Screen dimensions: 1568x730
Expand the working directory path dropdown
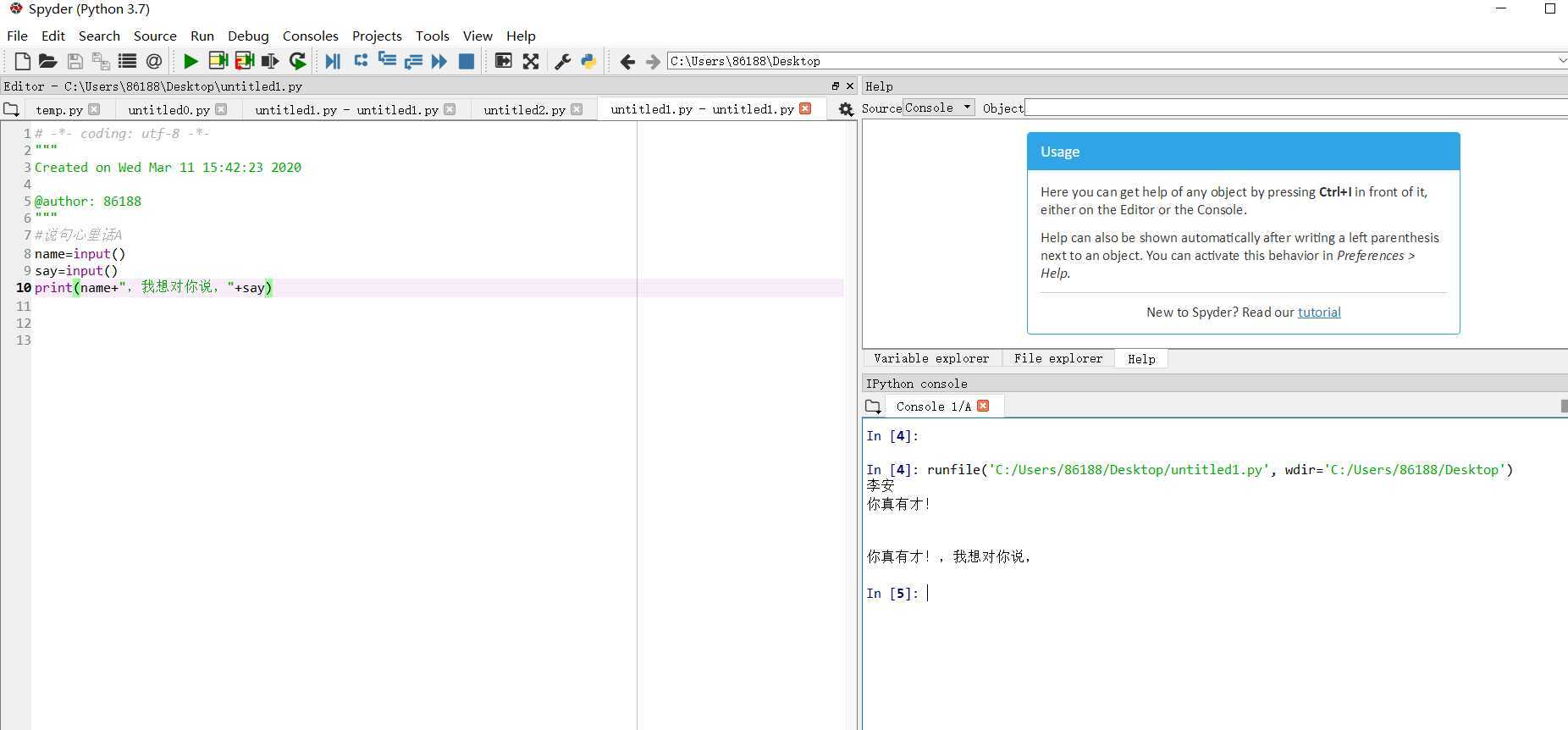pyautogui.click(x=1561, y=61)
